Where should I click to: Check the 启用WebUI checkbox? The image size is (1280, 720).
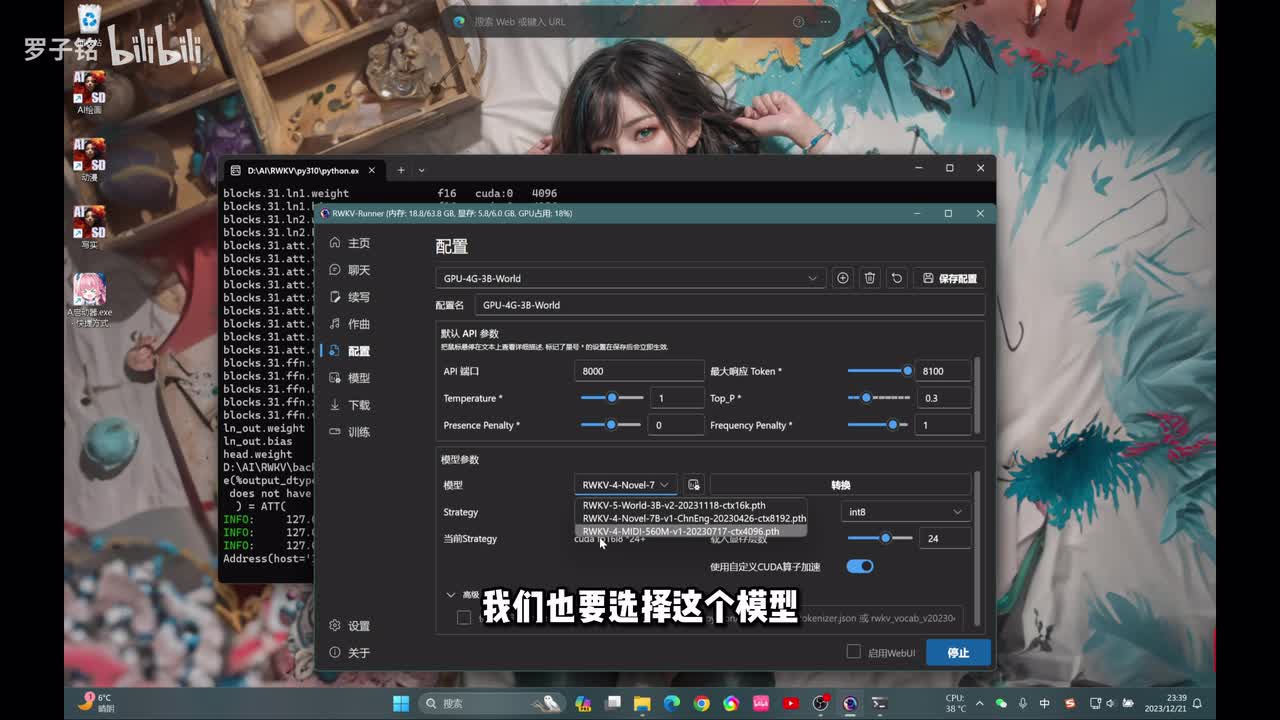[853, 652]
